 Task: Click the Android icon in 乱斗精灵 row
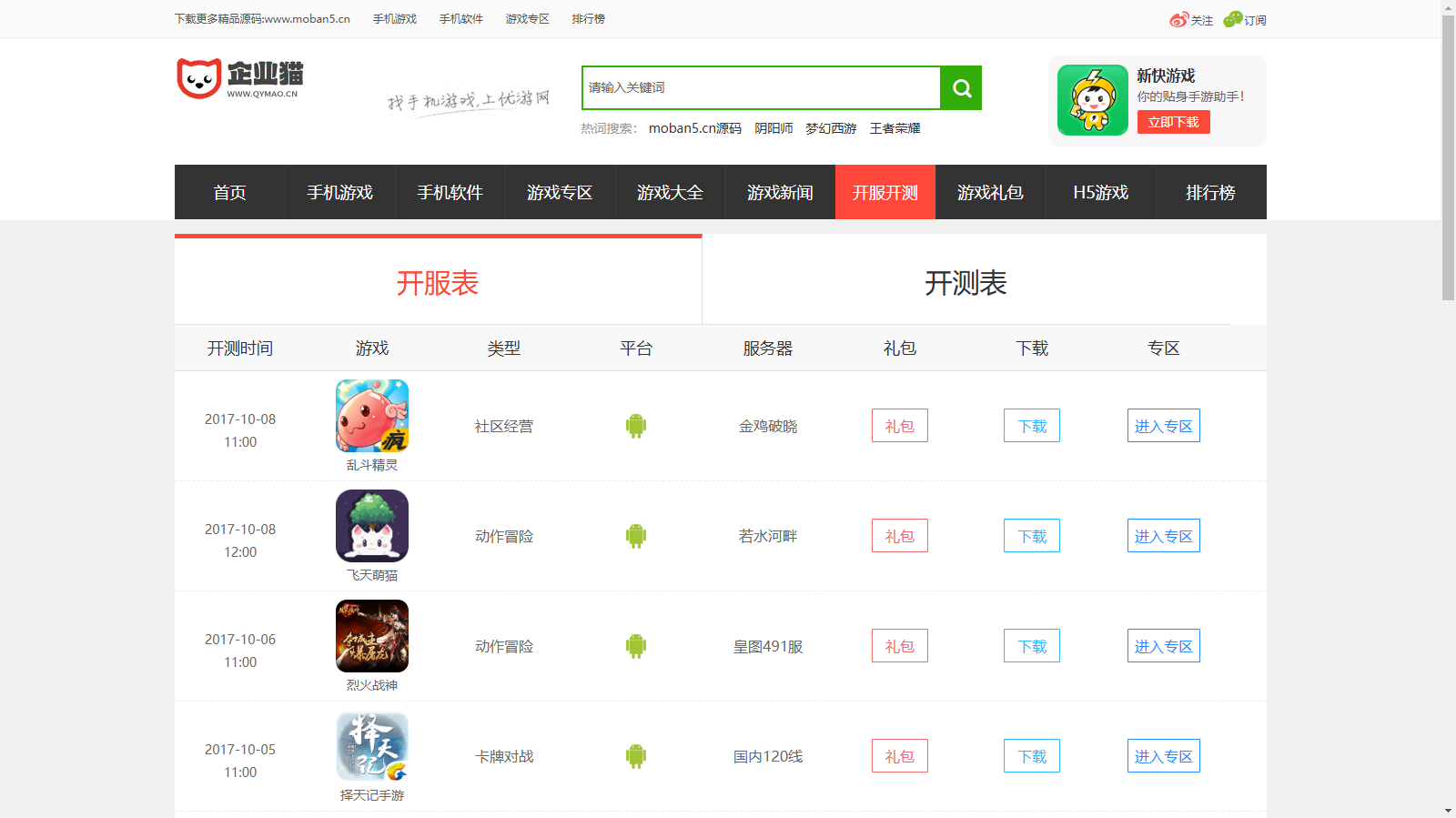pyautogui.click(x=636, y=426)
